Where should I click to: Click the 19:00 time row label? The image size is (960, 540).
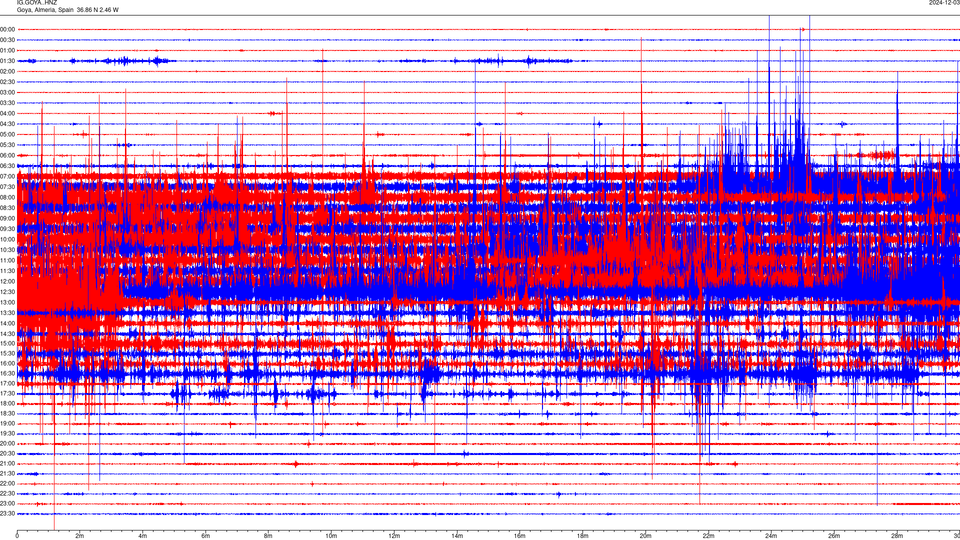pos(8,423)
